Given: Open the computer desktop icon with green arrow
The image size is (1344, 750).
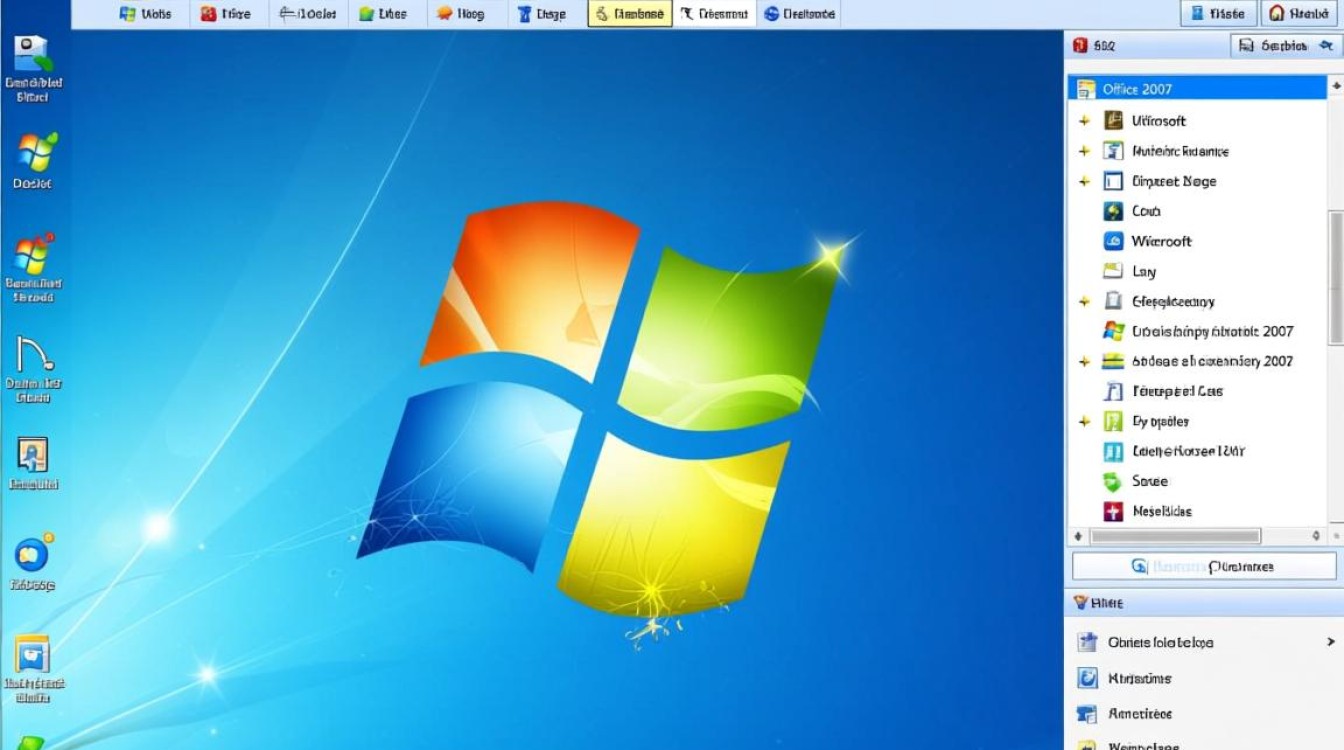Looking at the screenshot, I should coord(34,68).
